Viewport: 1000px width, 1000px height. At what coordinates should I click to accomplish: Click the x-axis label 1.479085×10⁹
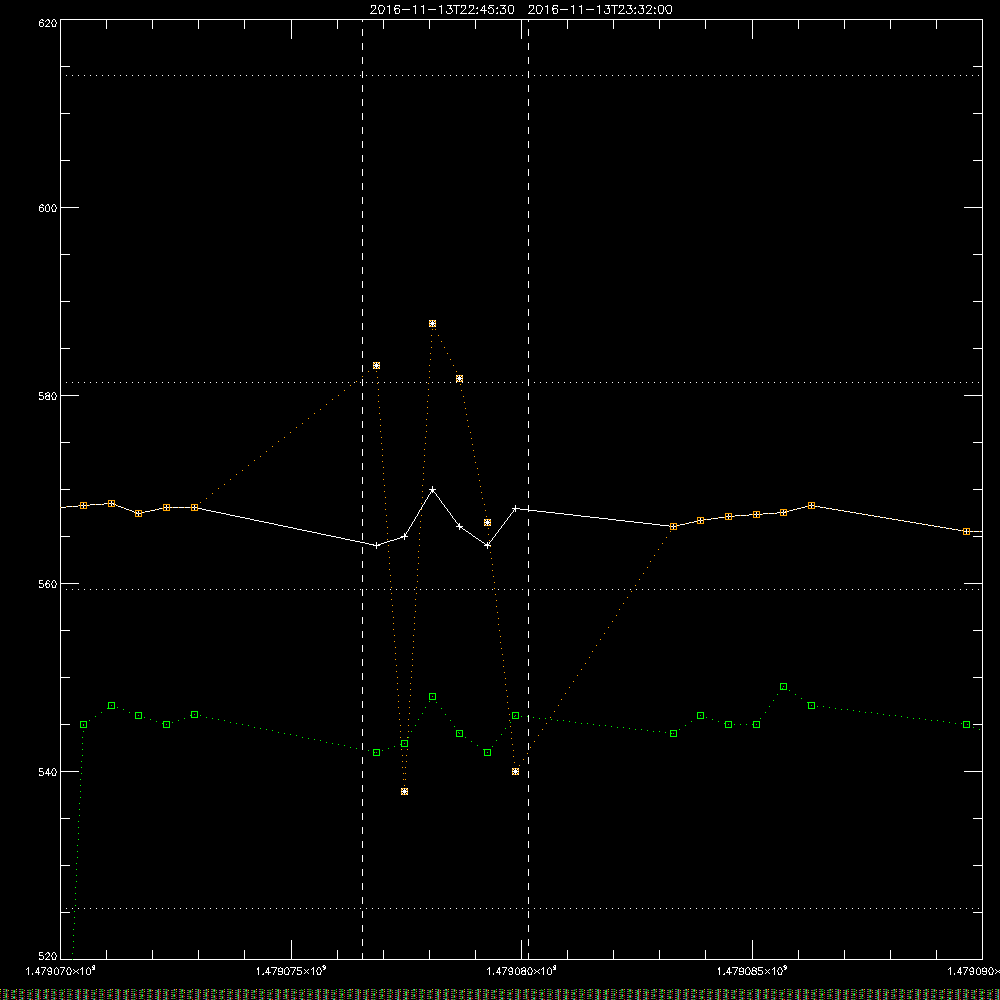pyautogui.click(x=752, y=971)
